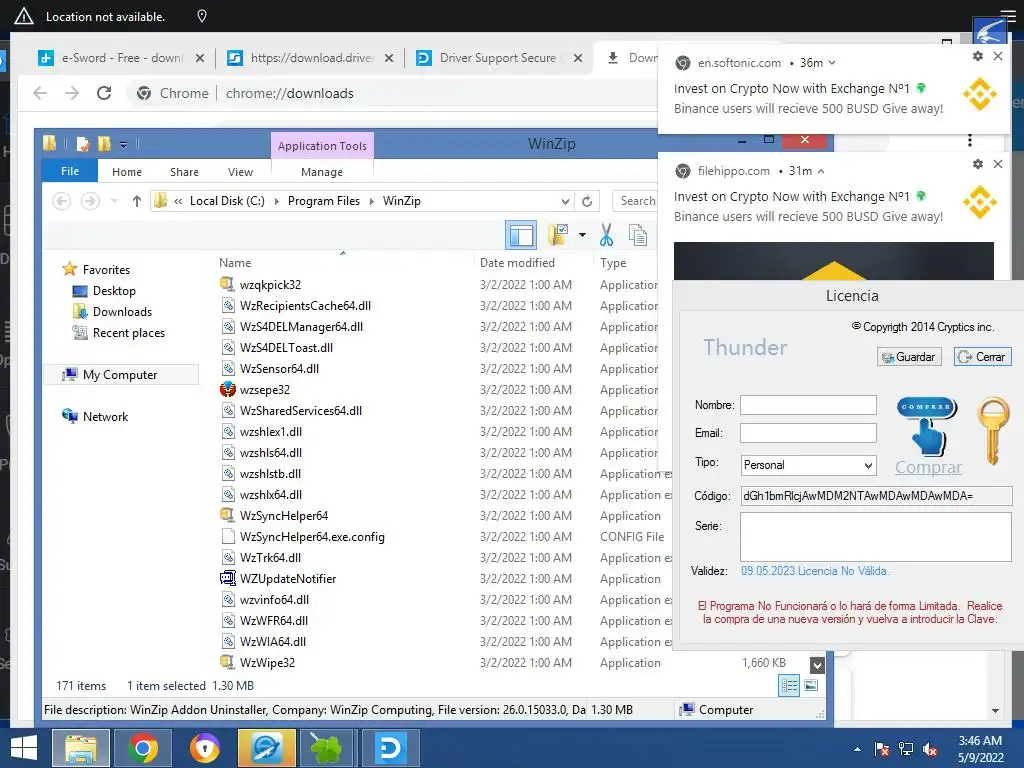Open the Share ribbon tab

(x=184, y=172)
